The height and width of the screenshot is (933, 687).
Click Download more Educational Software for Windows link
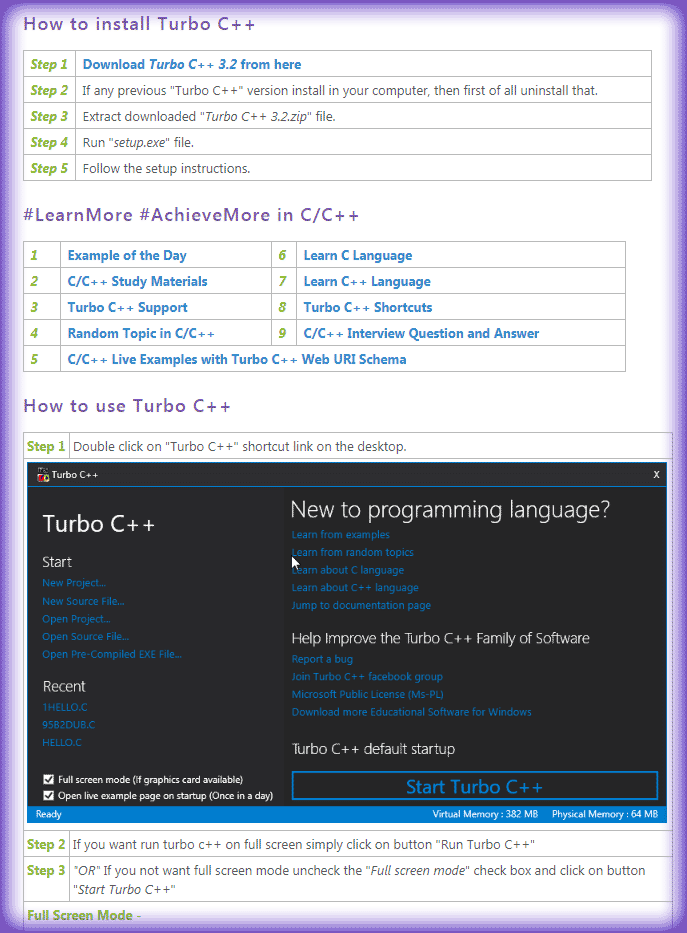[x=411, y=712]
